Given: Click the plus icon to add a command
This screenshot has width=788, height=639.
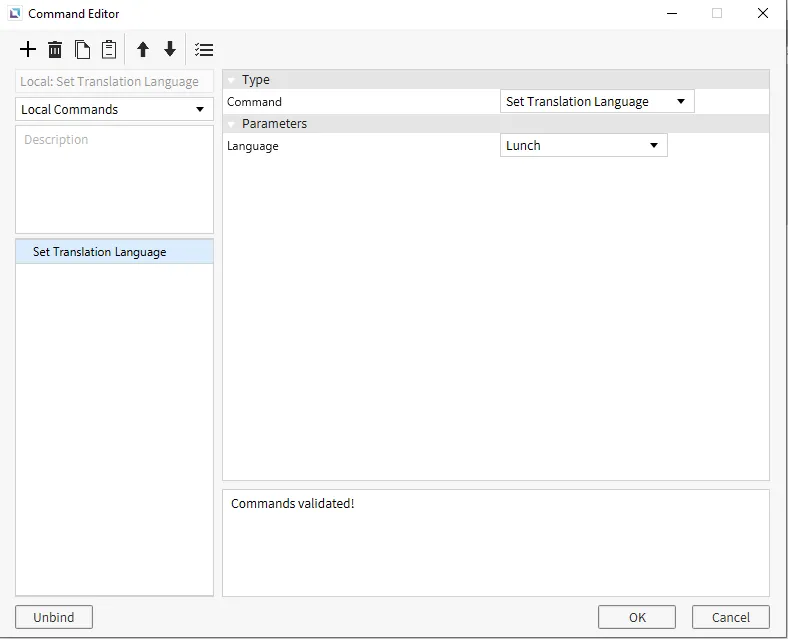Looking at the screenshot, I should tap(28, 50).
